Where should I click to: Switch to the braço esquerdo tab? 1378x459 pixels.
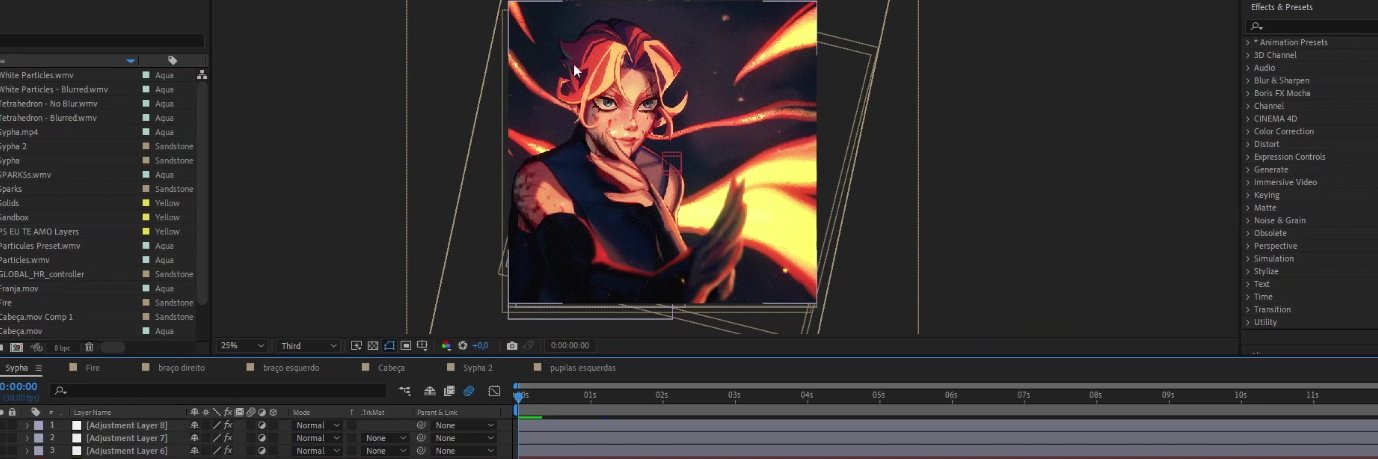click(x=291, y=368)
